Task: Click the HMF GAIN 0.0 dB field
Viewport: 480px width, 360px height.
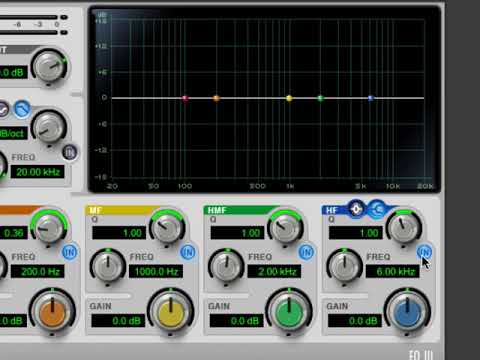Action: pyautogui.click(x=237, y=321)
